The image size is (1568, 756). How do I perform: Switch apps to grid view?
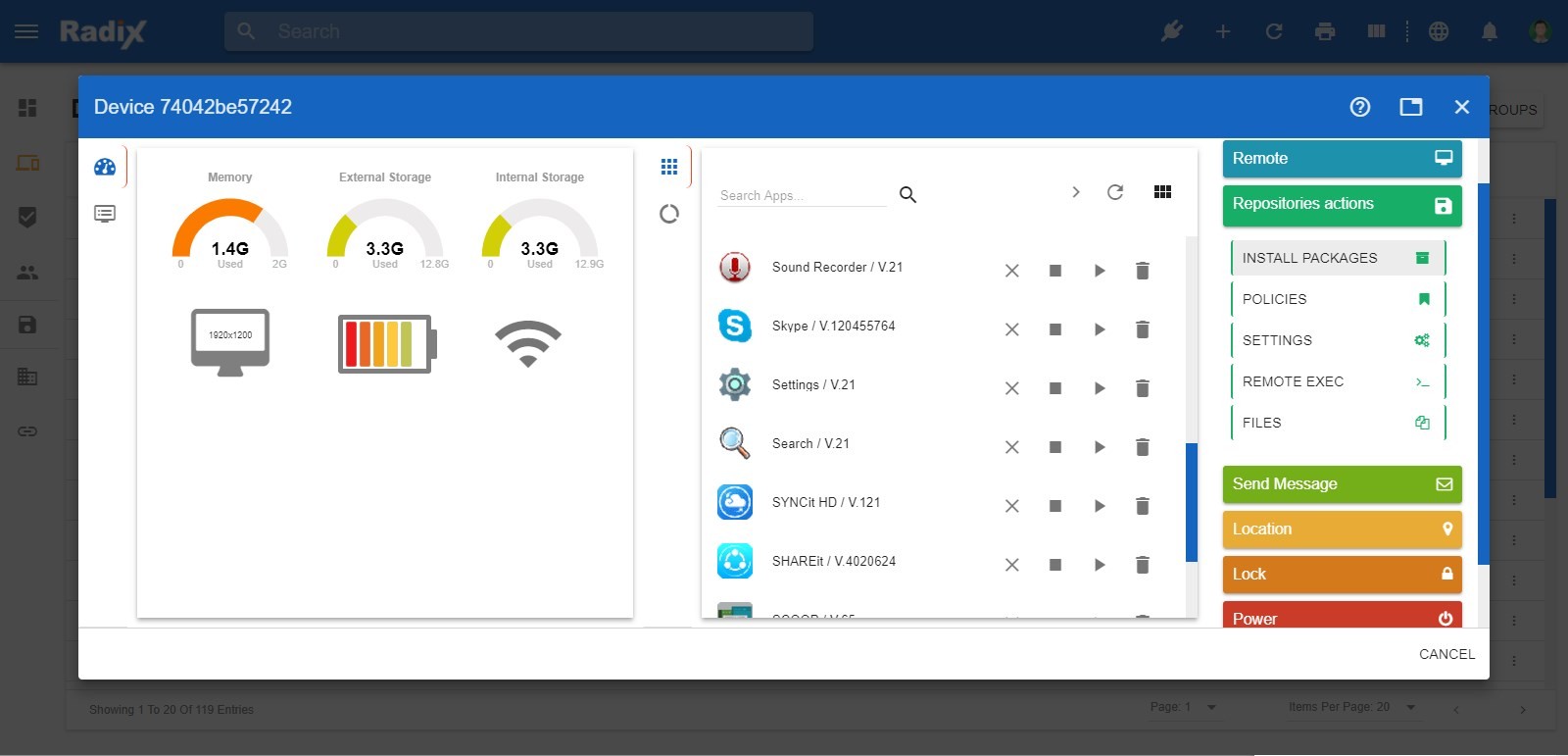click(1163, 192)
